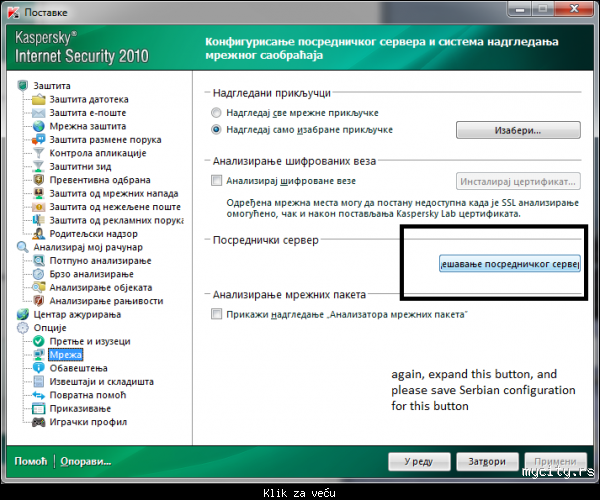The width and height of the screenshot is (600, 500).
Task: Click the Заштита размене порука chat icon
Action: pyautogui.click(x=39, y=140)
